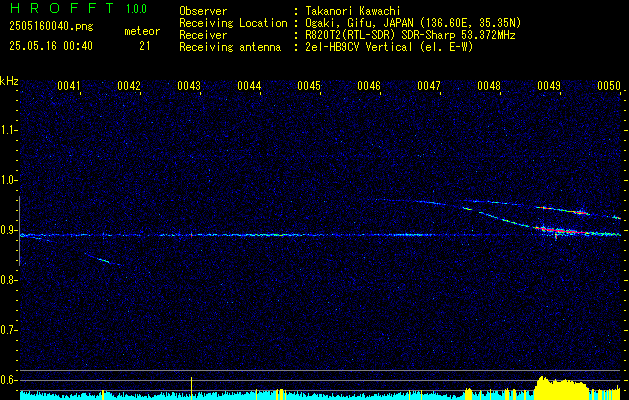Click the 0.7 frequency axis label
Viewport: 629px width, 400px height.
click(7, 330)
